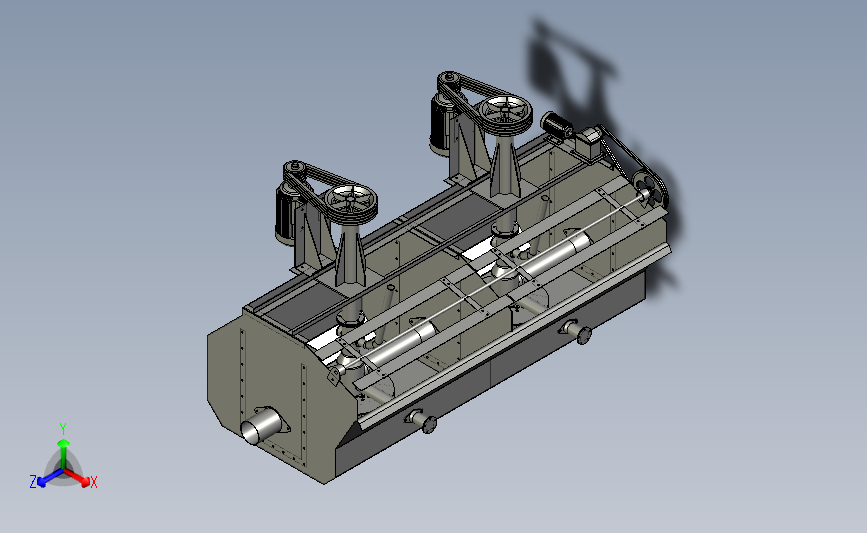The image size is (867, 533).
Task: Select the inlet pipe on the front end plate
Action: coord(261,424)
